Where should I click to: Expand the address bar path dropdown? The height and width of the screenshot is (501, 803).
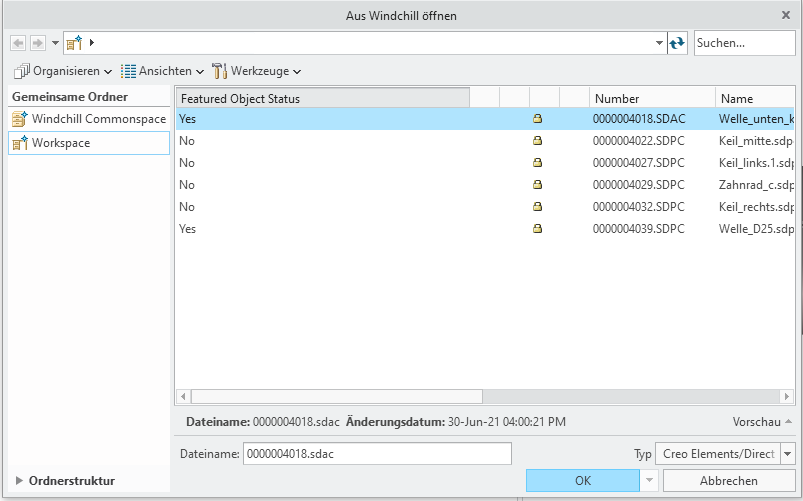click(659, 43)
